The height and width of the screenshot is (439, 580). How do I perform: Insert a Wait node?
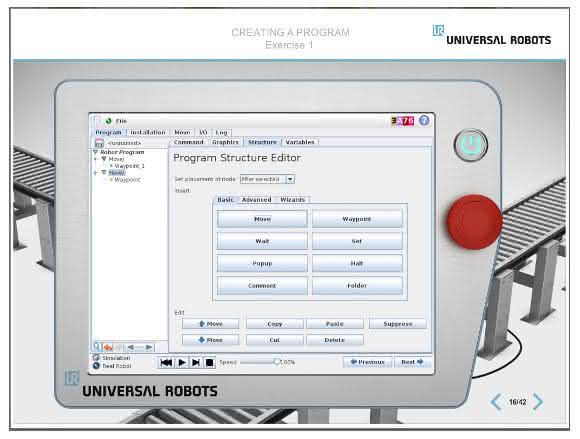click(x=262, y=241)
